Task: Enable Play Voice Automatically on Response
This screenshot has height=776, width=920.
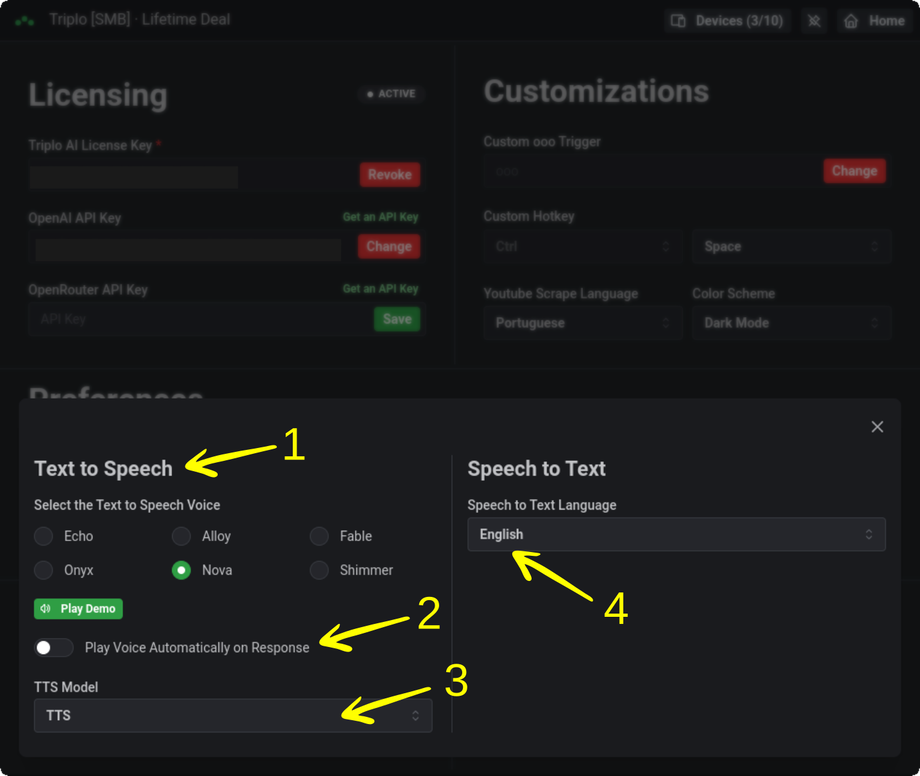Action: coord(54,647)
